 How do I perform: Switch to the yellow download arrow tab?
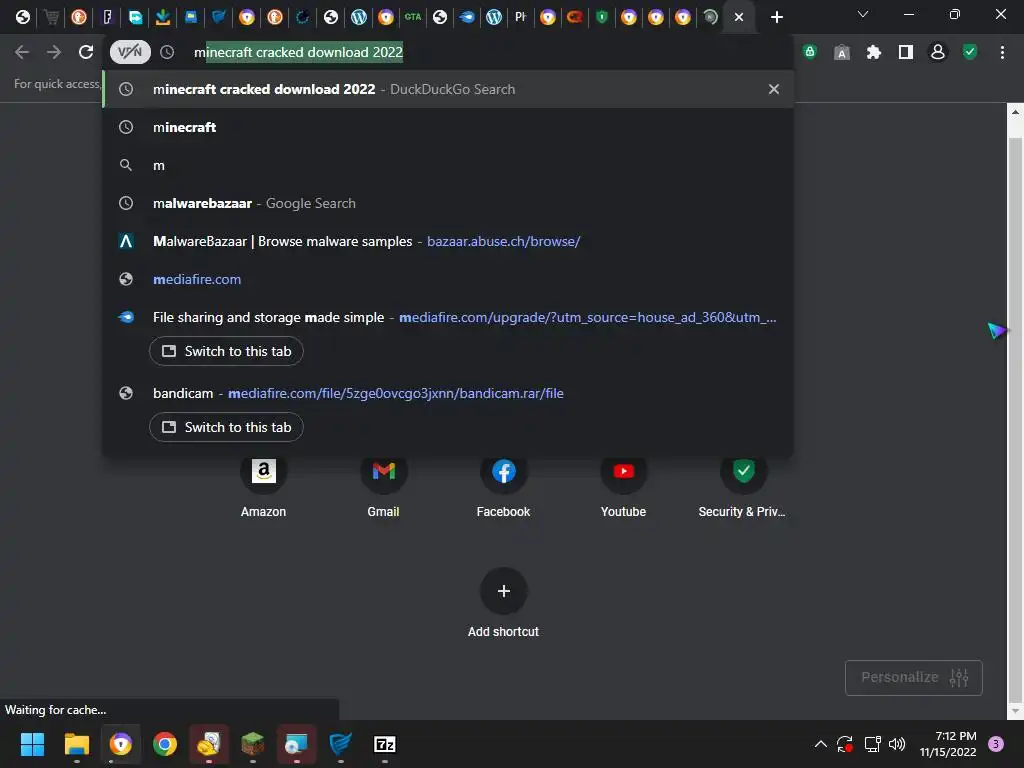pos(163,17)
